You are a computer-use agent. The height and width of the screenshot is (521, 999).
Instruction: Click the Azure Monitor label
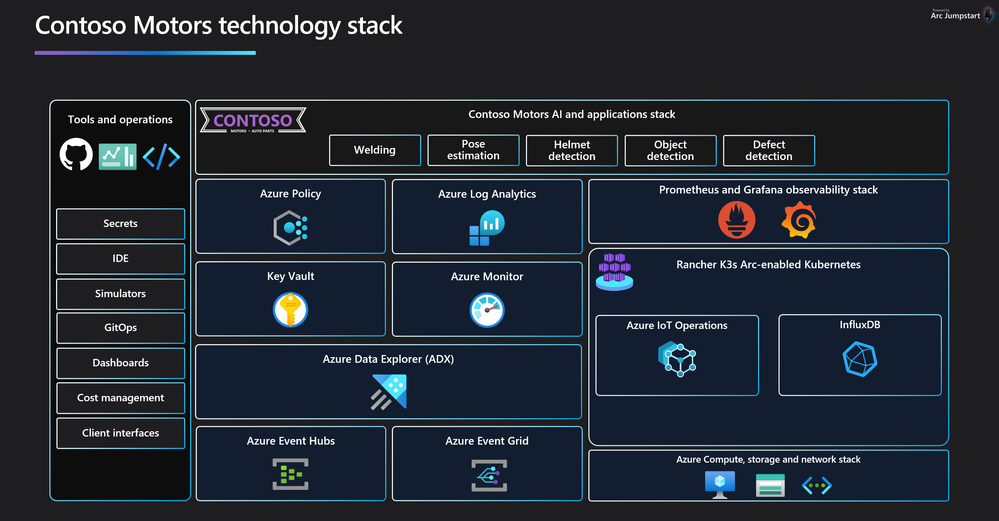487,276
